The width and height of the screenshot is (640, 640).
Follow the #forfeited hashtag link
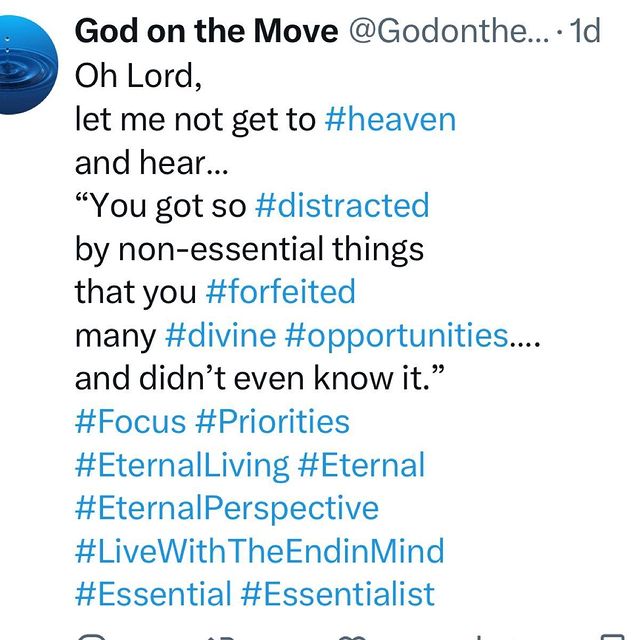(x=281, y=292)
